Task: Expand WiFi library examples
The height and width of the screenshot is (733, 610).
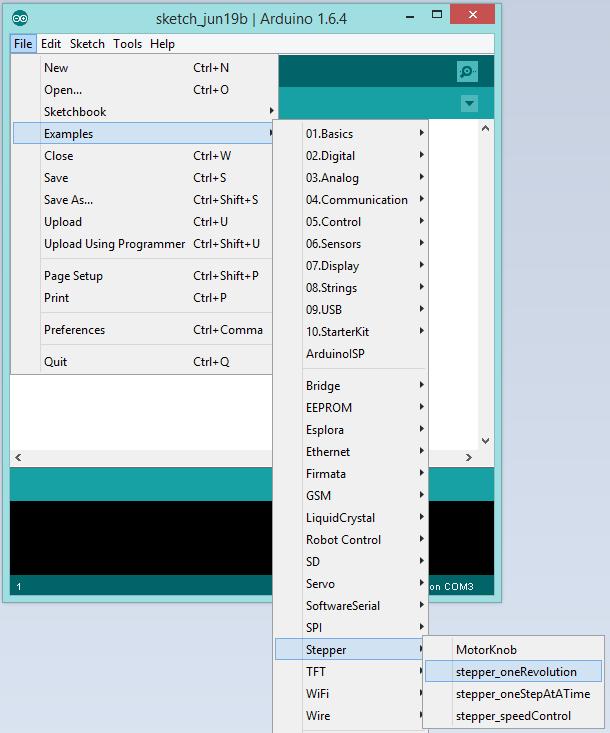Action: [x=351, y=693]
